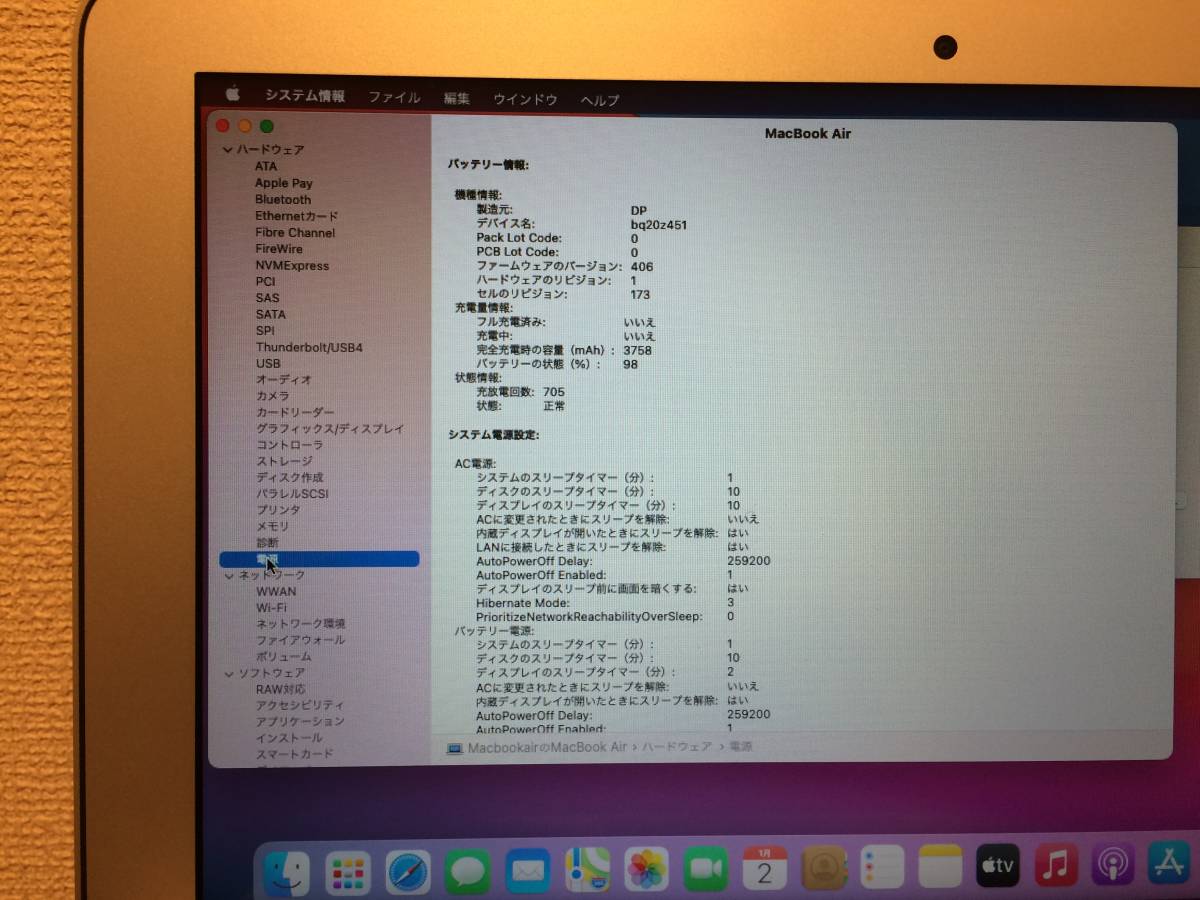The image size is (1200, 900).
Task: Open Messages from the Dock
Action: pyautogui.click(x=468, y=871)
